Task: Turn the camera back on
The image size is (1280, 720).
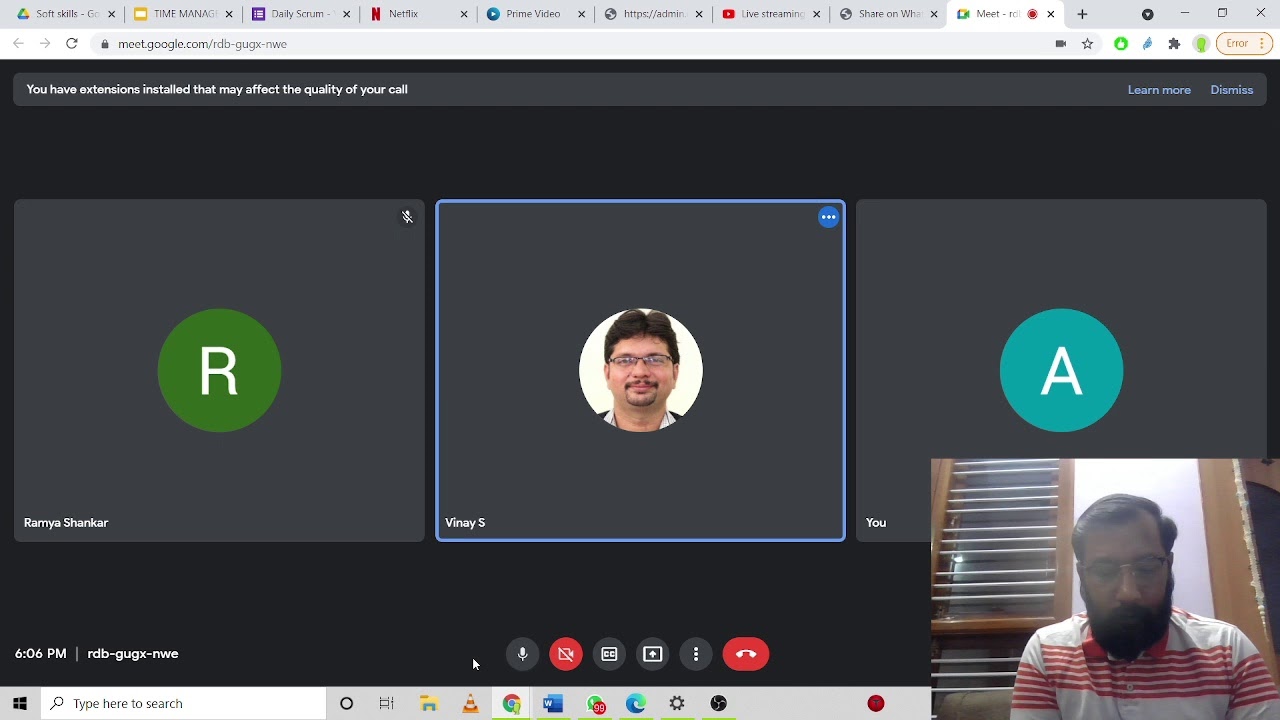Action: (x=566, y=654)
